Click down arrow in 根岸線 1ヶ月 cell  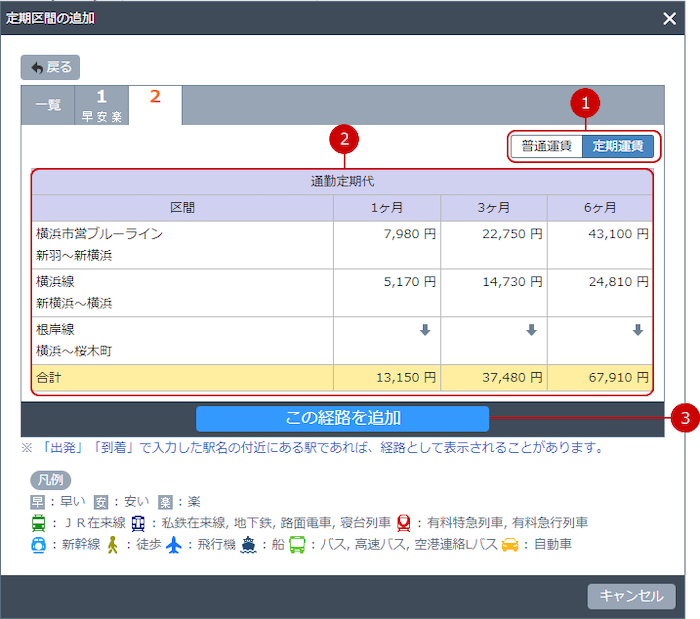click(425, 330)
